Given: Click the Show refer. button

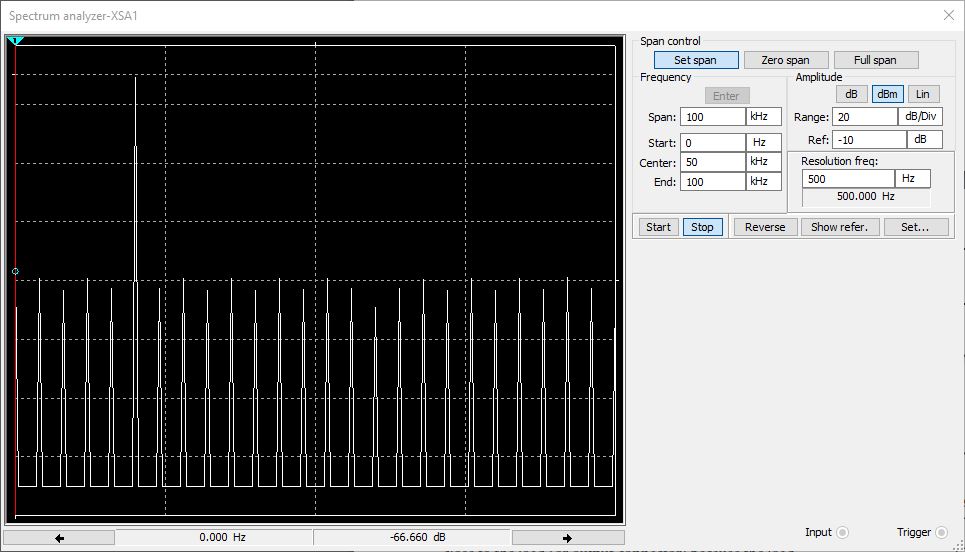Looking at the screenshot, I should (839, 227).
